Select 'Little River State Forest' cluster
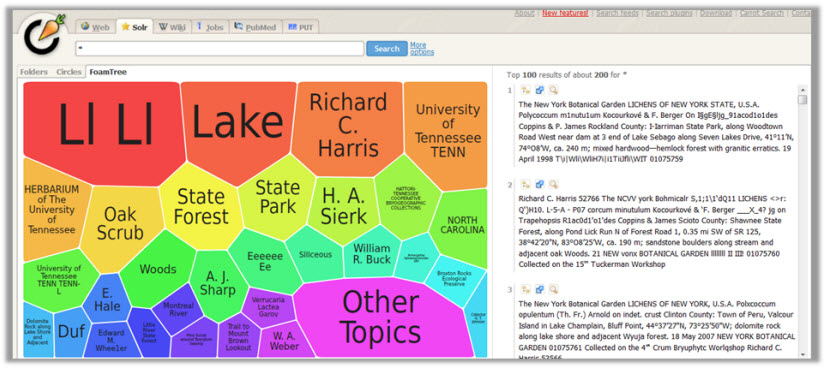Viewport: 824px width, 368px height. click(149, 333)
